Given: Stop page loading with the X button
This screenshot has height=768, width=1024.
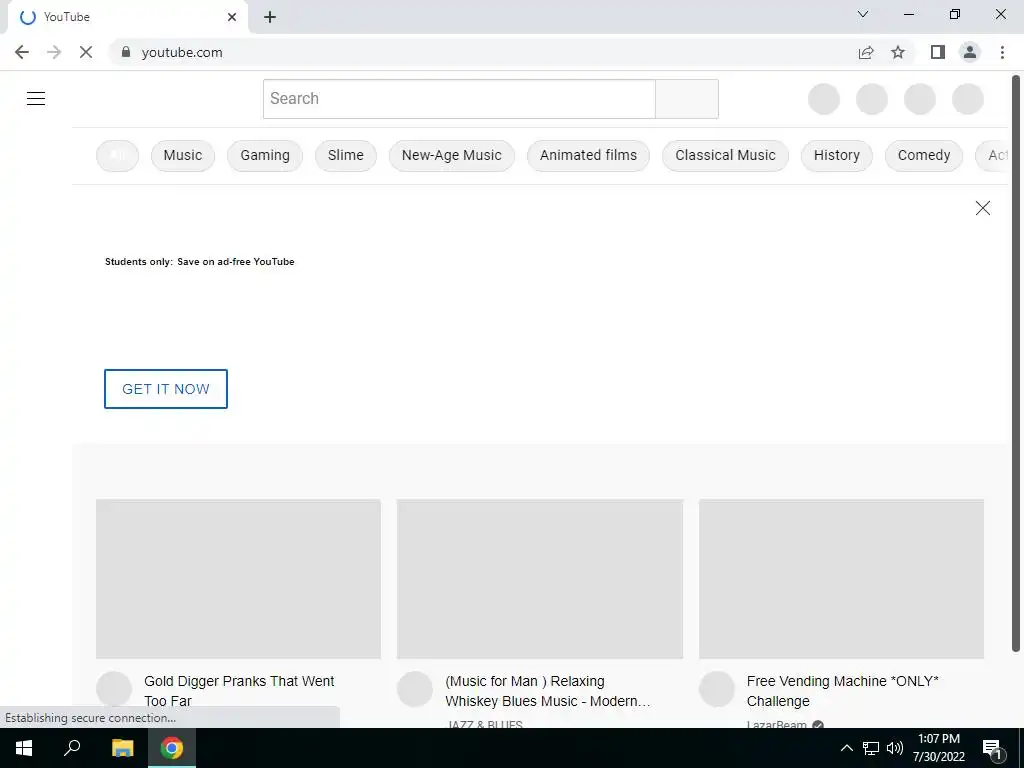Looking at the screenshot, I should tap(86, 52).
